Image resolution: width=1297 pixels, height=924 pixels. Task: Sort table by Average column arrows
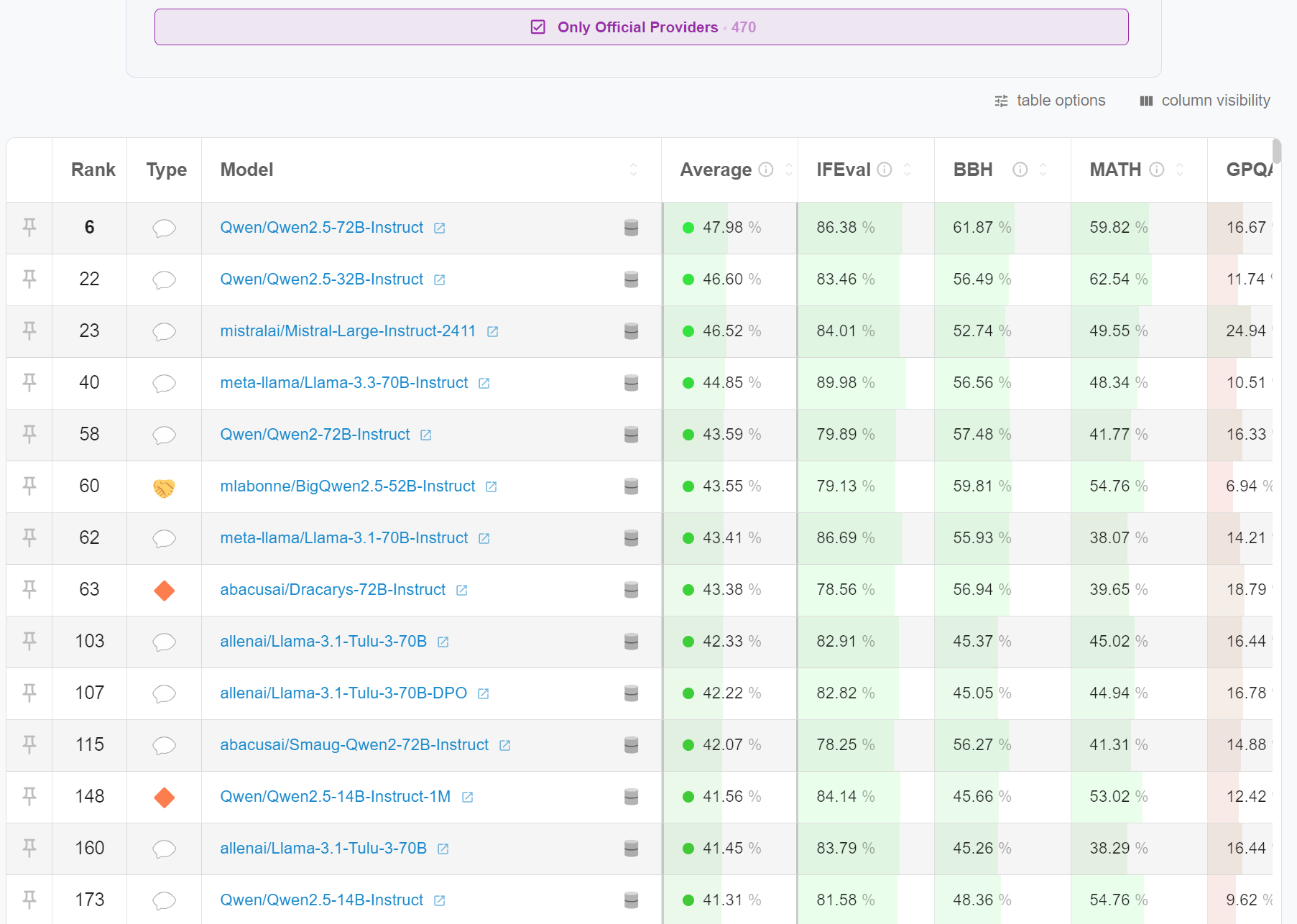tap(788, 170)
